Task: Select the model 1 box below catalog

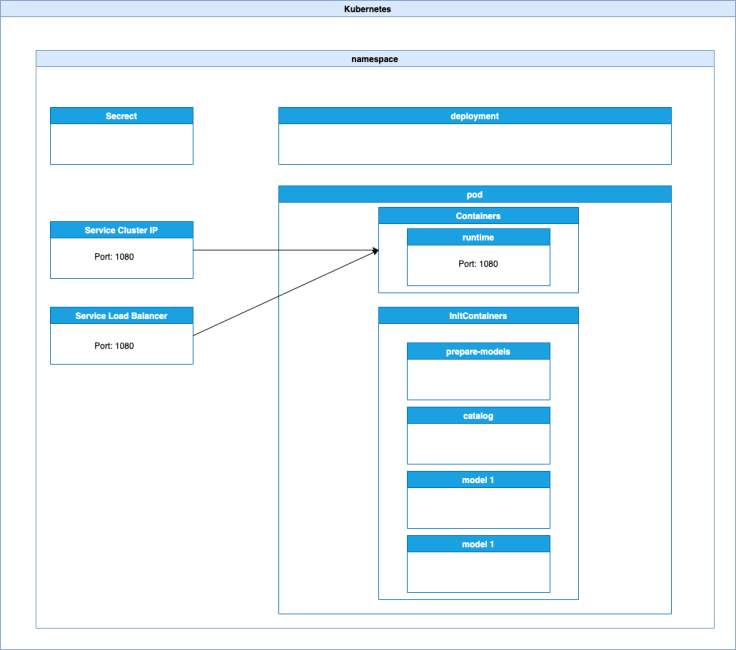Action: 478,500
